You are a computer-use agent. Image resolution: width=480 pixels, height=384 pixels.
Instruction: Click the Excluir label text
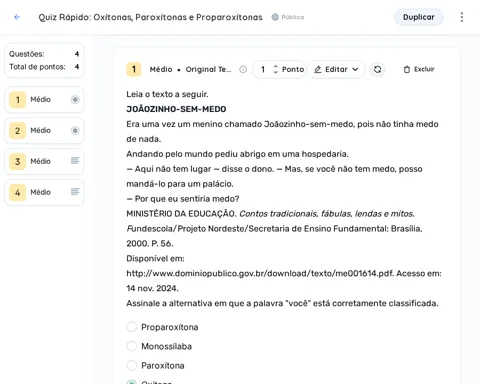(x=424, y=69)
